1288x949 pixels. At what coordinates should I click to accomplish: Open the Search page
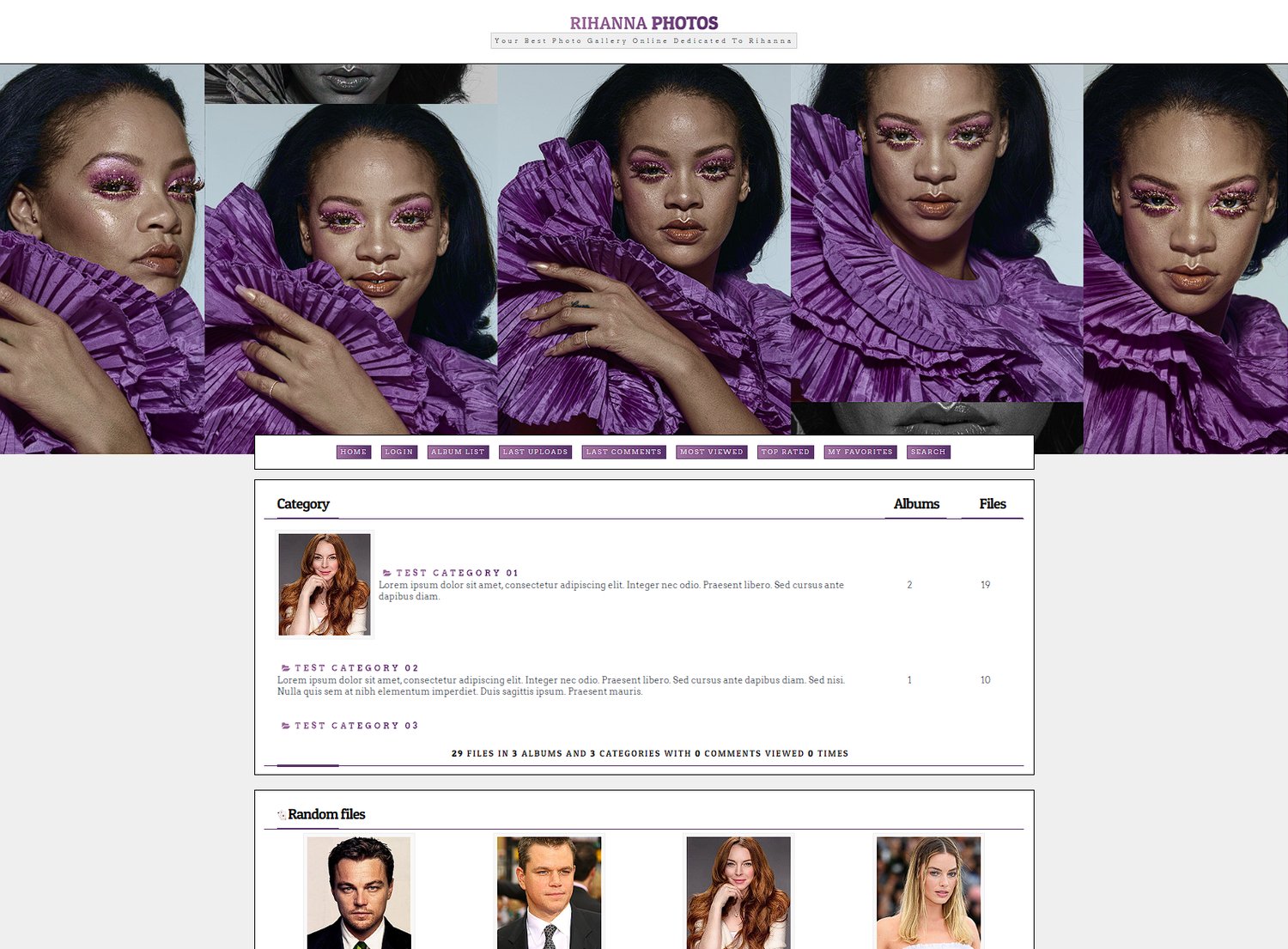coord(928,452)
